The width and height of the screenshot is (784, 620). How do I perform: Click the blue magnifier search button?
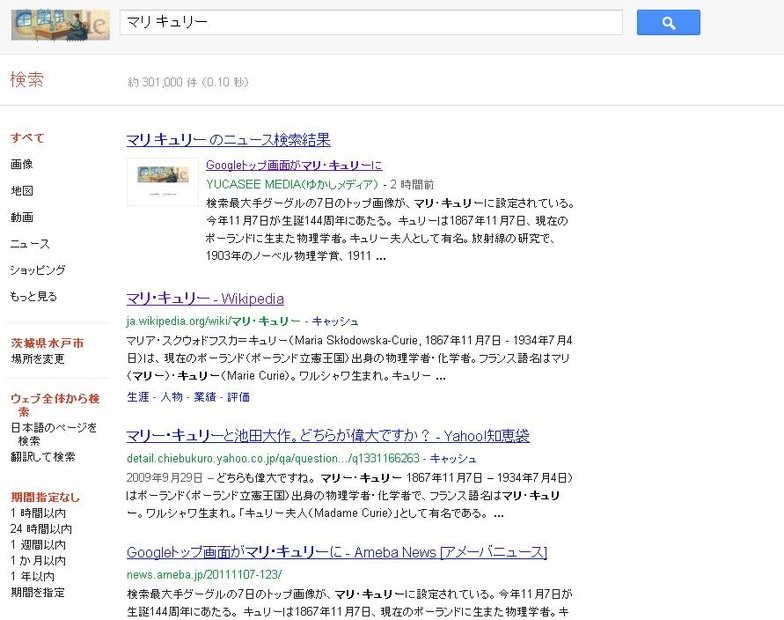(x=668, y=22)
